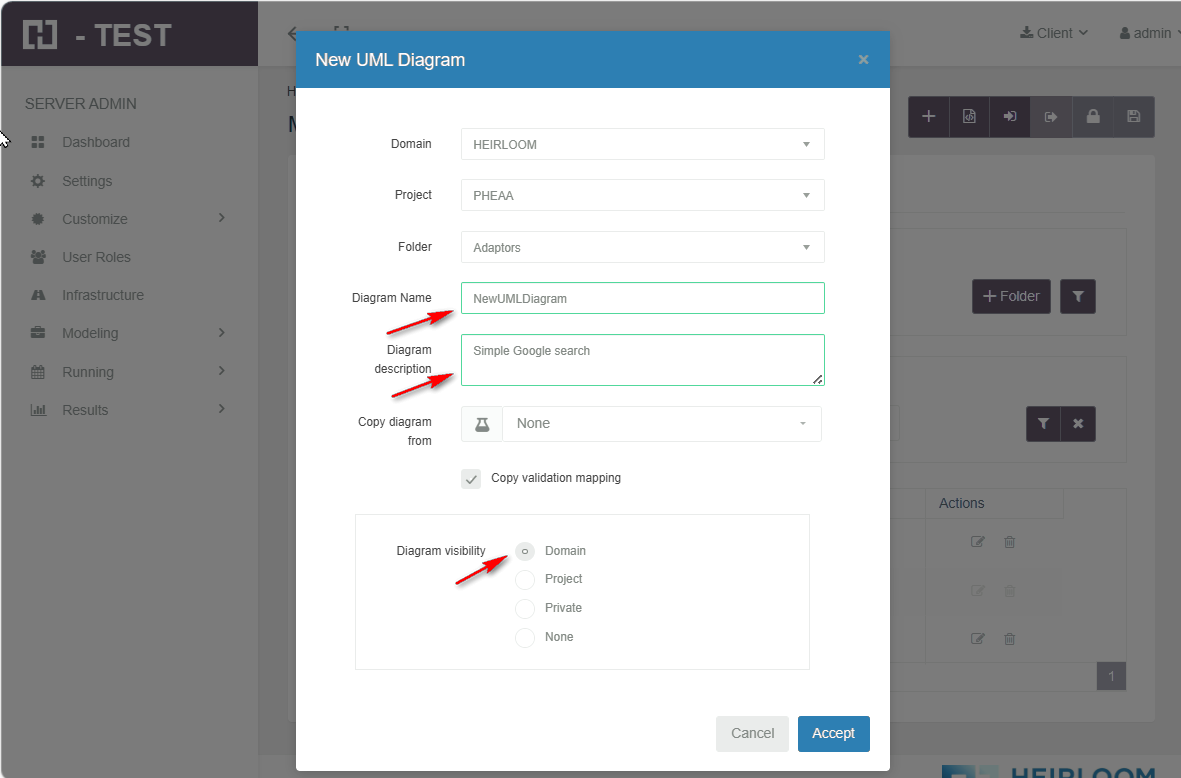Select Project diagram visibility option

click(525, 580)
